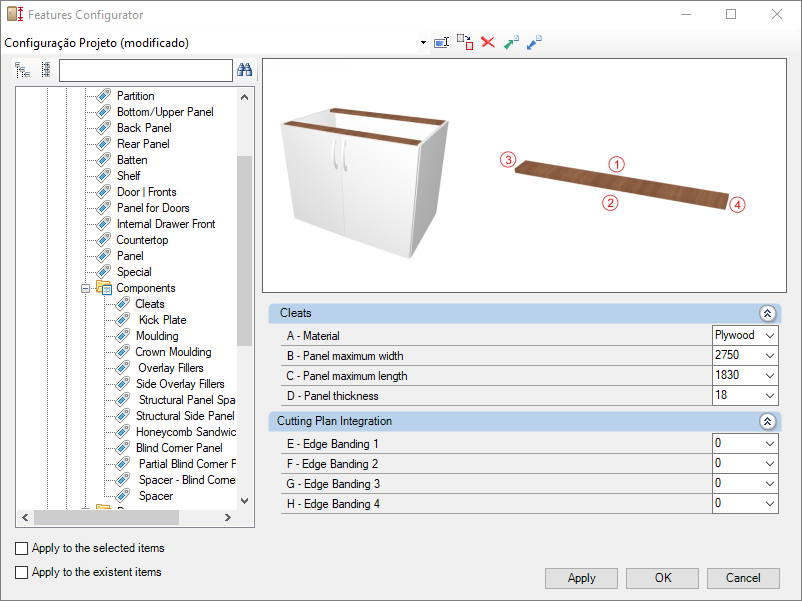The width and height of the screenshot is (802, 601).
Task: Click the tag icon beside Internal Drawer Front
Action: pos(104,224)
